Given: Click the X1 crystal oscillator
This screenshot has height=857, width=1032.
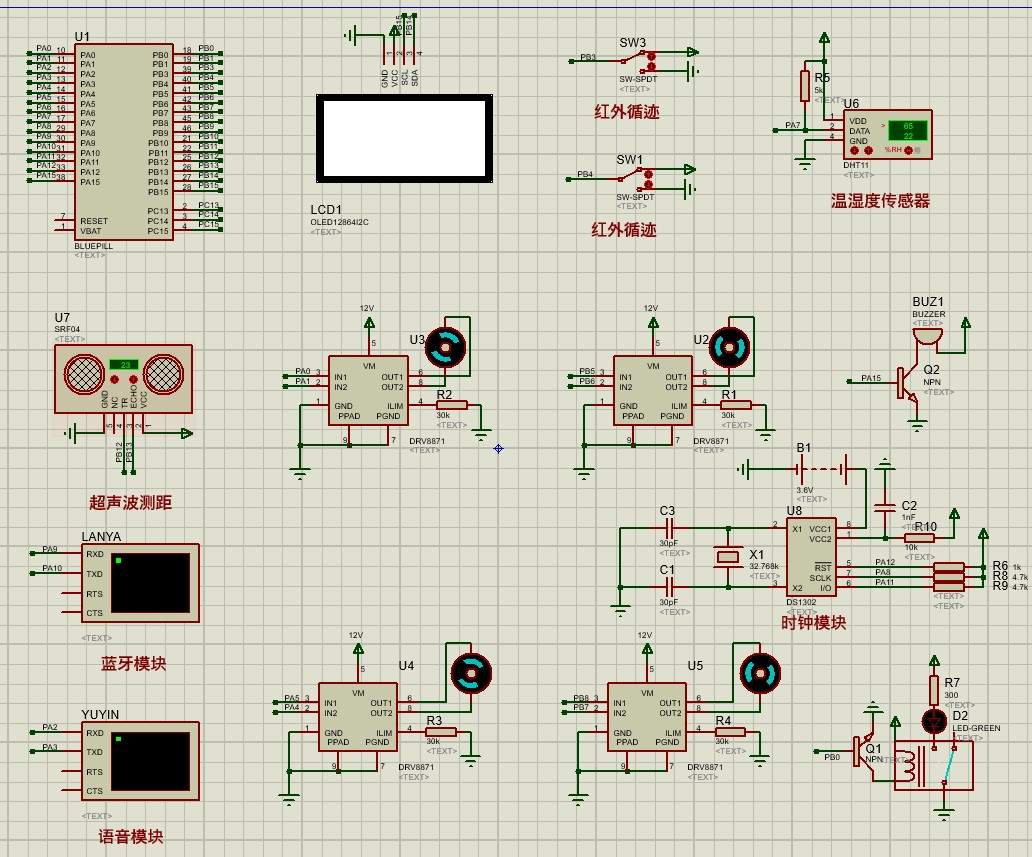Looking at the screenshot, I should click(x=728, y=558).
